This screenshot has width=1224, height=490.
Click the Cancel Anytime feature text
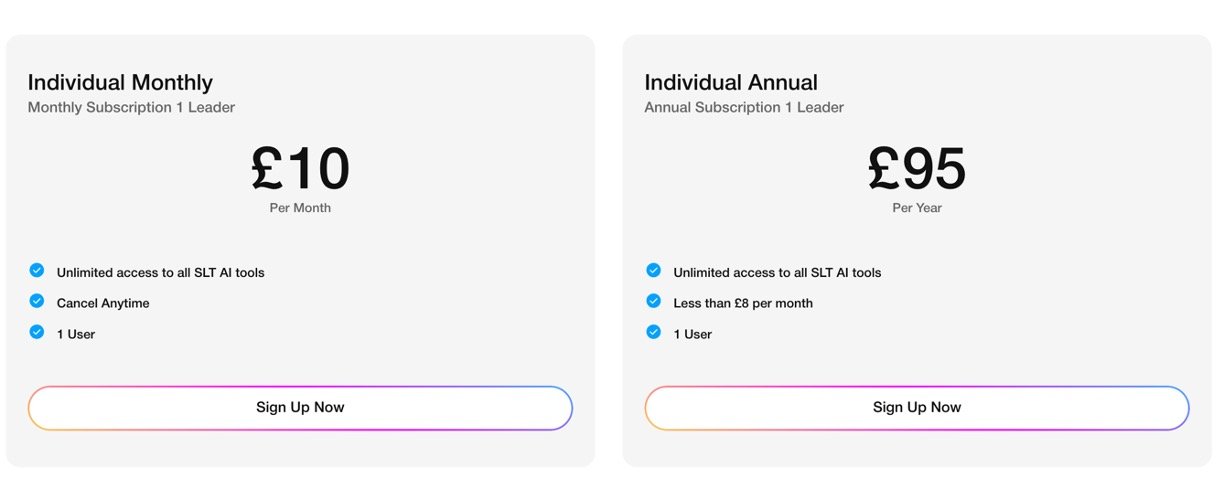click(103, 303)
